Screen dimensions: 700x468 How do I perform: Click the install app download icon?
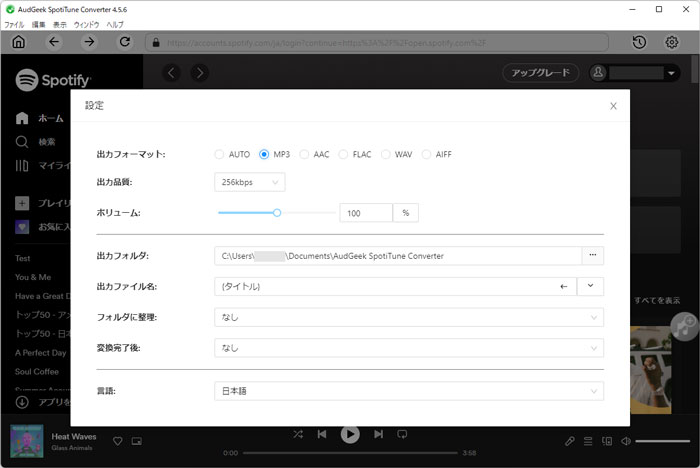point(22,402)
